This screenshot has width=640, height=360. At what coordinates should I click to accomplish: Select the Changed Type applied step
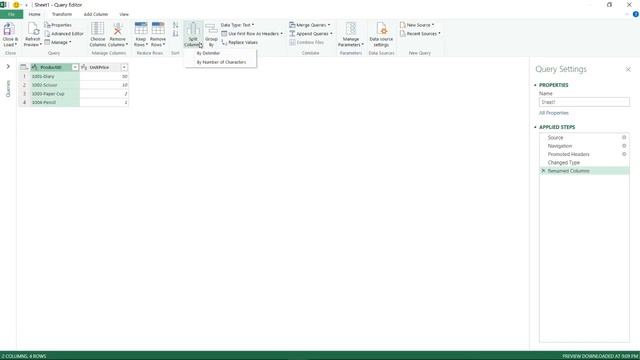[584, 162]
